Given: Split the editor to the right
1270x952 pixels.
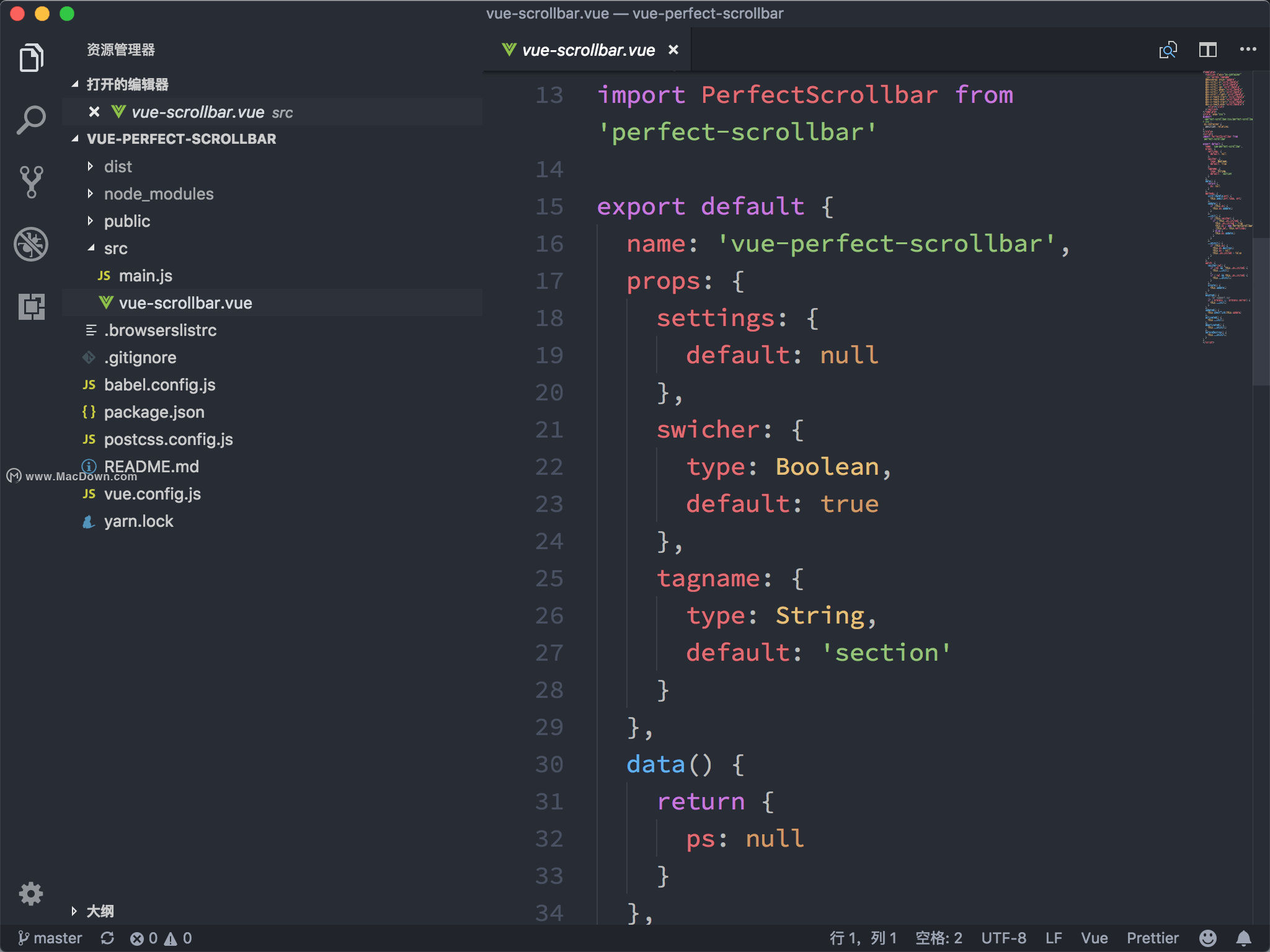Looking at the screenshot, I should [1207, 50].
